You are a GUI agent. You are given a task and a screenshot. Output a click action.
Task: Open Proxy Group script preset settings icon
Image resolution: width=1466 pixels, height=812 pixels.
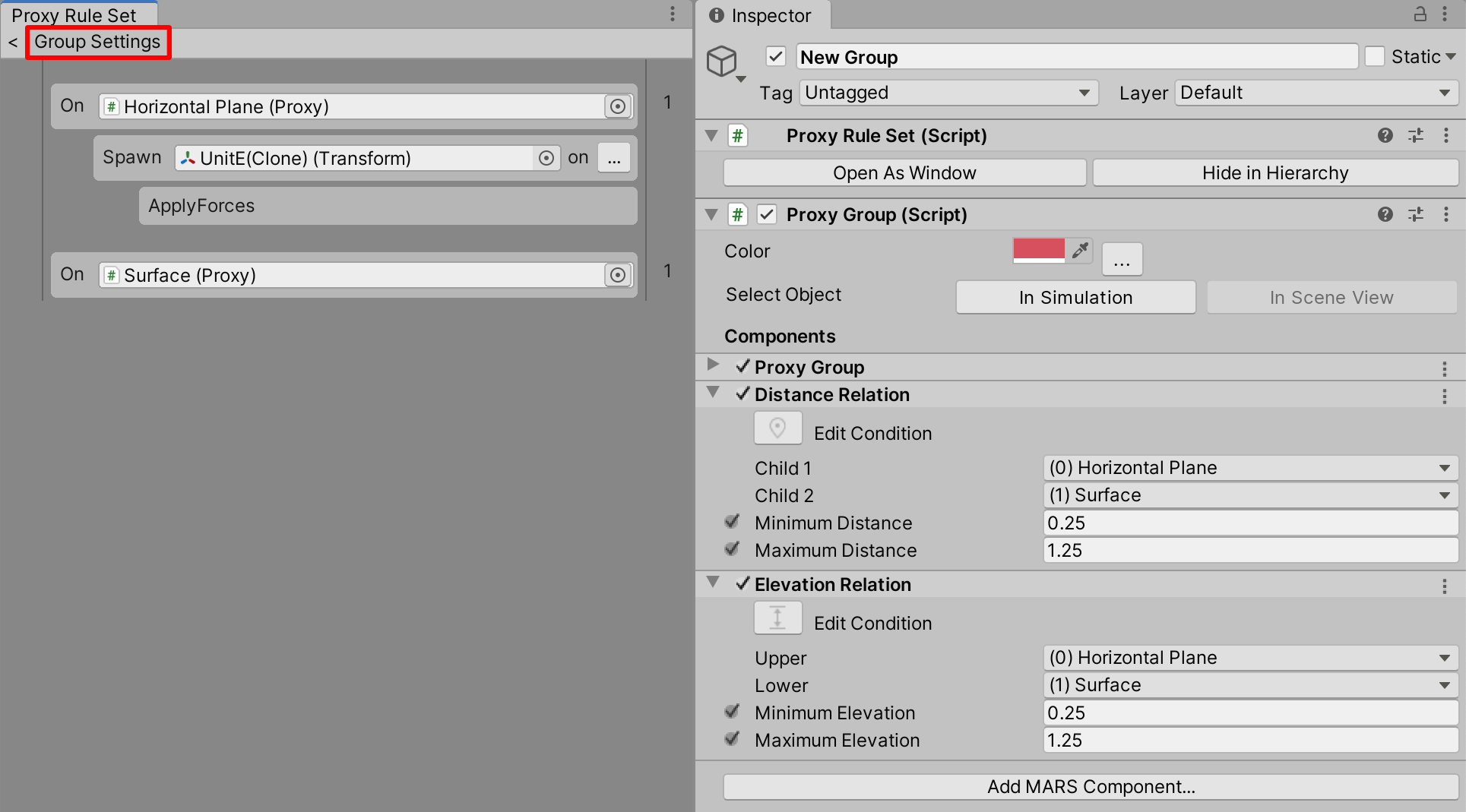click(x=1415, y=214)
